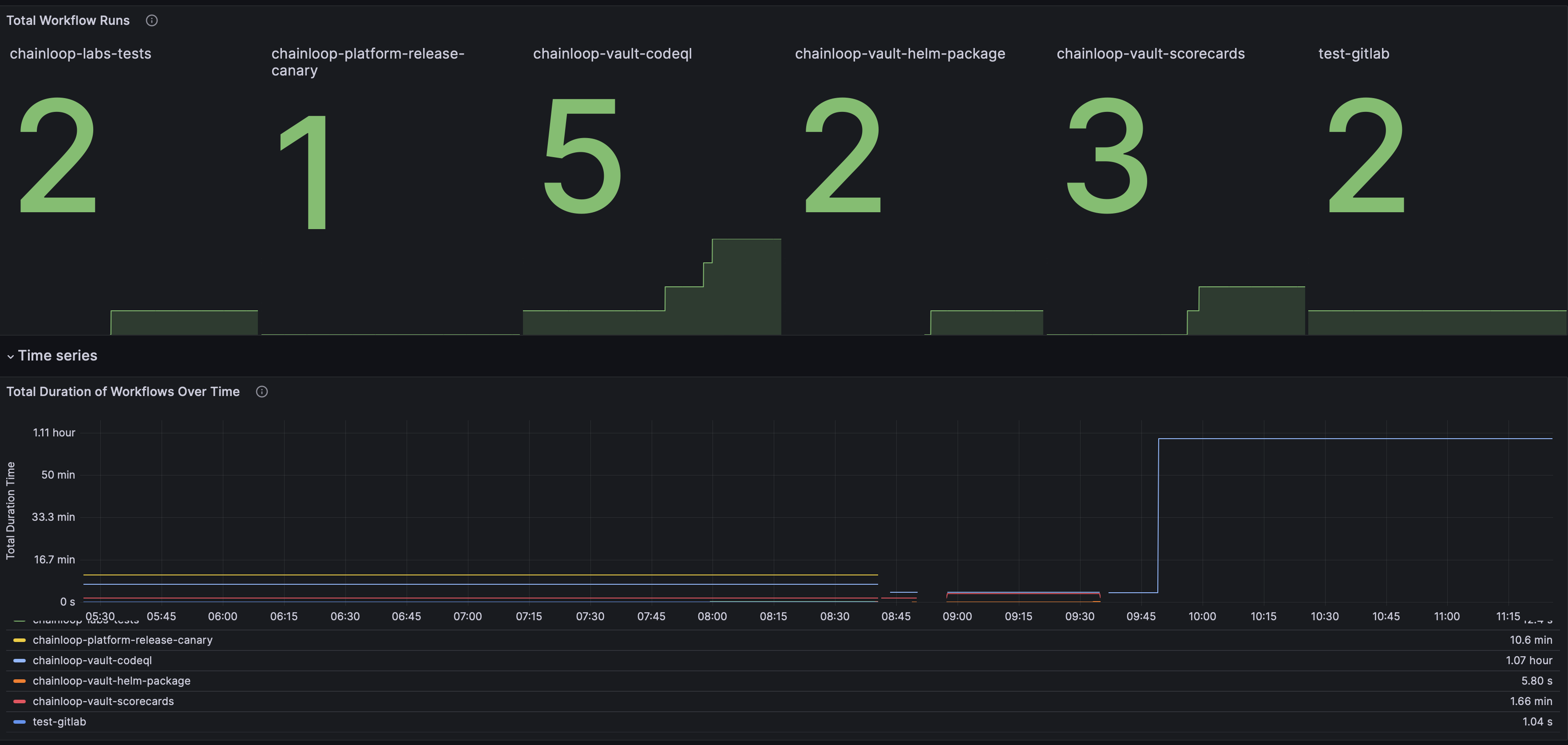Click the chainloop-vault-scorecards stat number 3
Image resolution: width=1568 pixels, height=745 pixels.
pyautogui.click(x=1107, y=156)
